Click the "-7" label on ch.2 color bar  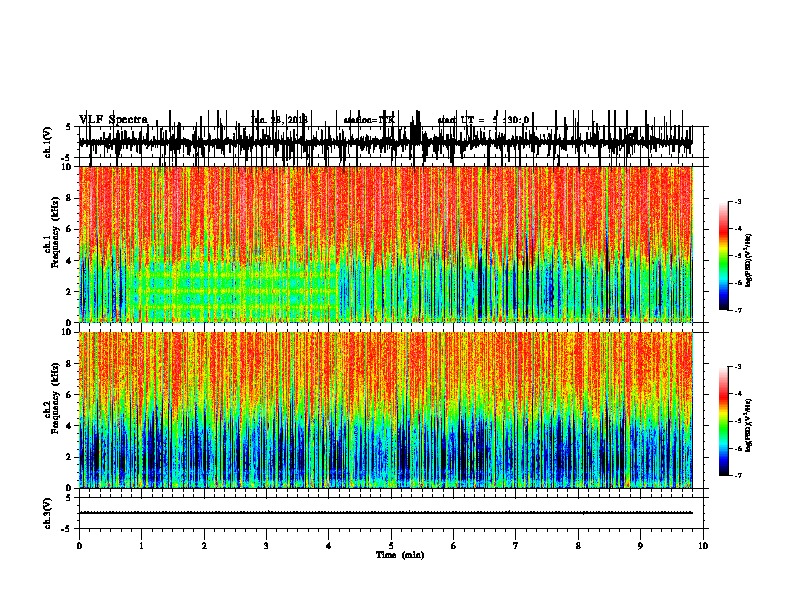(x=737, y=476)
